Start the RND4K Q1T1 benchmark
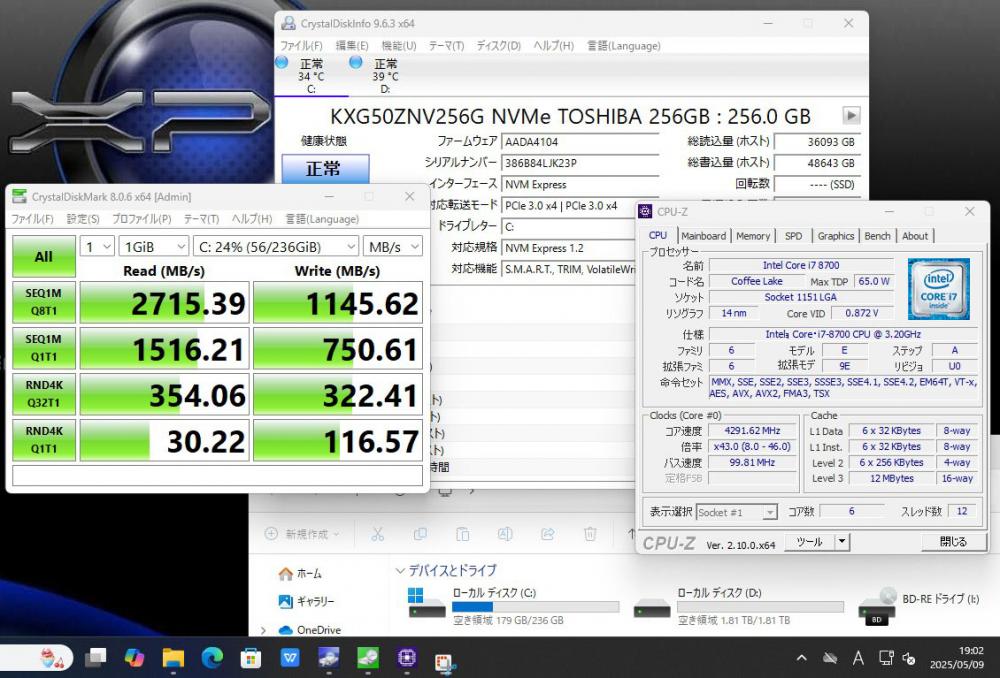This screenshot has height=678, width=1000. click(44, 440)
